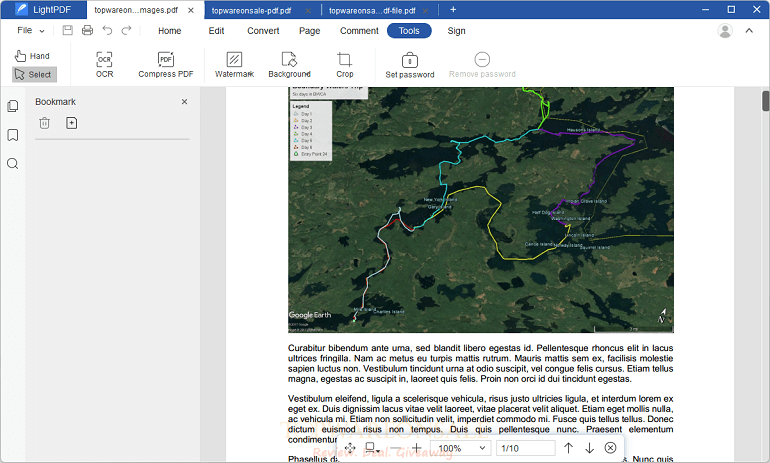Screen dimensions: 770x463
Task: Open the File menu dropdown
Action: click(30, 30)
